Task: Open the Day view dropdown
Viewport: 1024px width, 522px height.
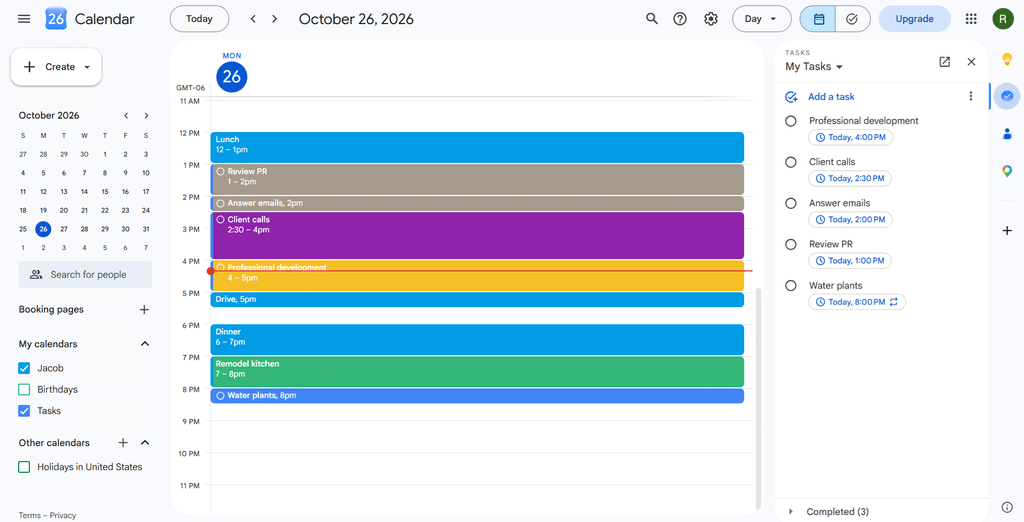Action: pyautogui.click(x=761, y=19)
